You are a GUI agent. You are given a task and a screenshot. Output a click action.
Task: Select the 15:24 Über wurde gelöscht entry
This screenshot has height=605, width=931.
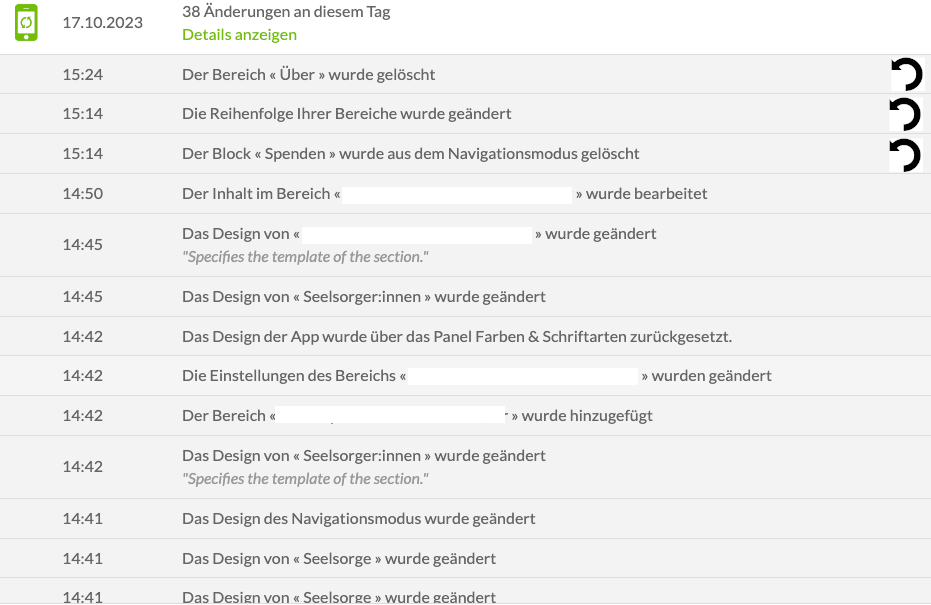click(466, 74)
